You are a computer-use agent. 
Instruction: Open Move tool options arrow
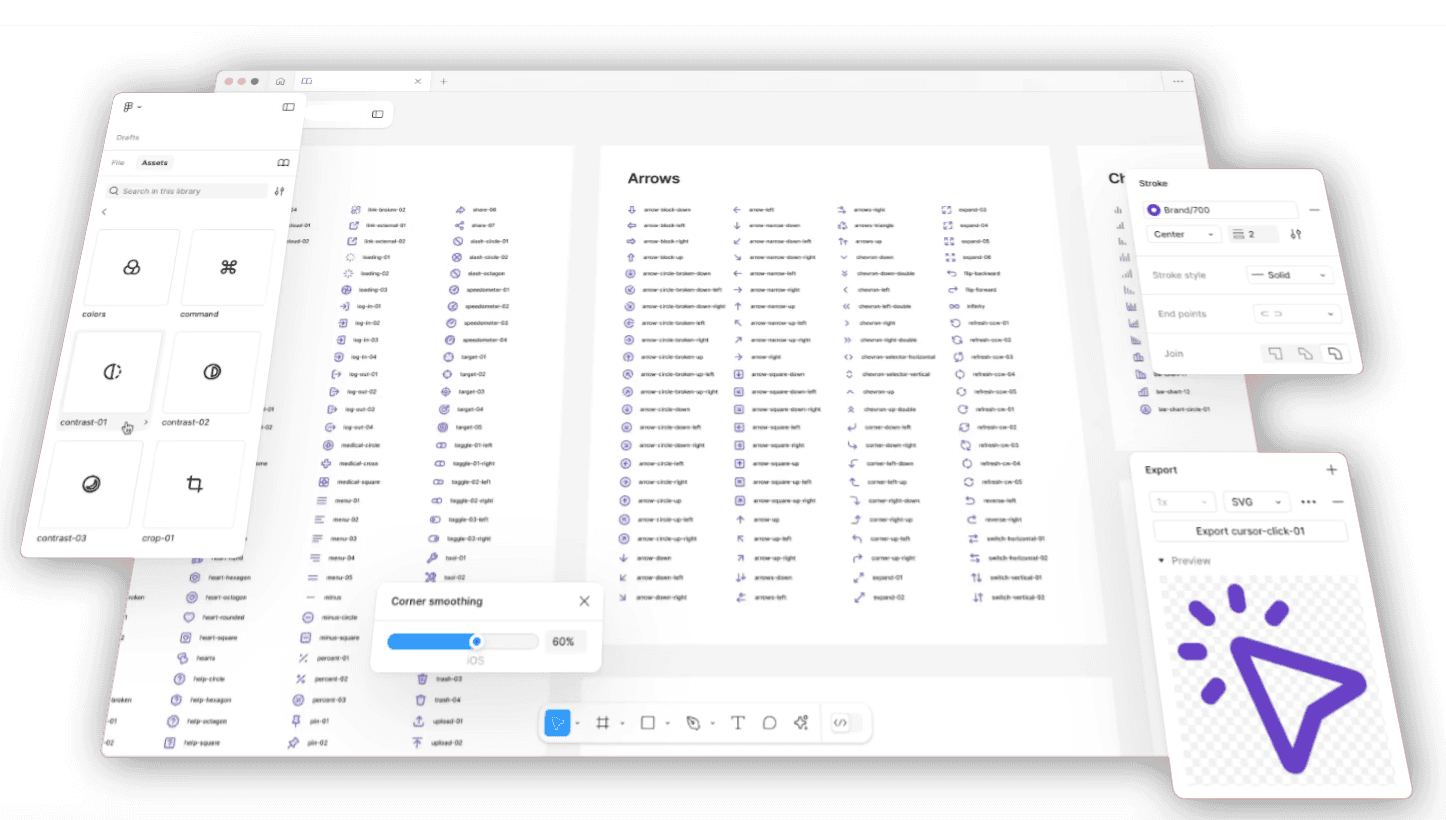(x=577, y=724)
